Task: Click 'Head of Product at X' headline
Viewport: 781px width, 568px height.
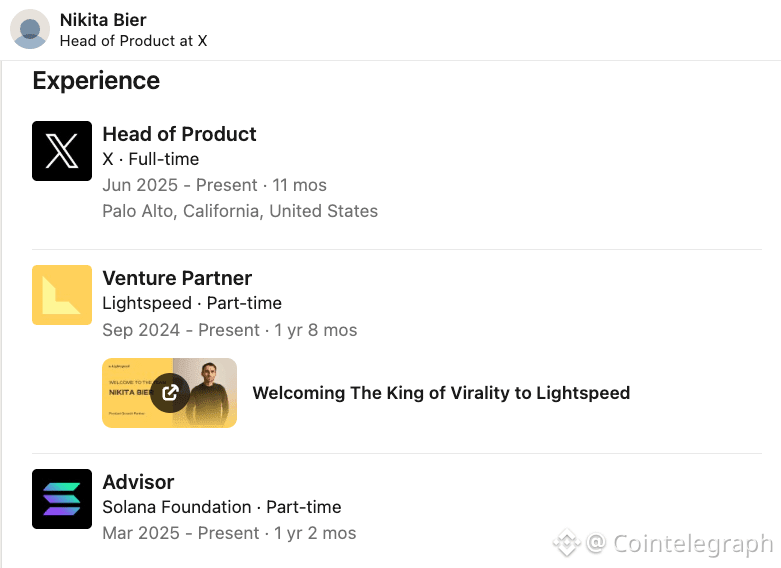Action: pos(133,41)
